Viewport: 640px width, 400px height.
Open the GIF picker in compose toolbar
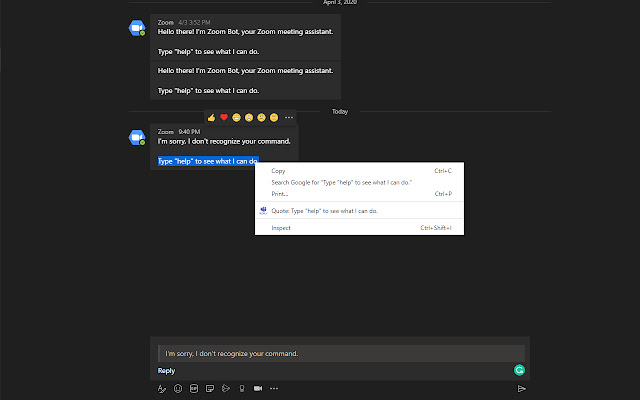click(x=194, y=389)
